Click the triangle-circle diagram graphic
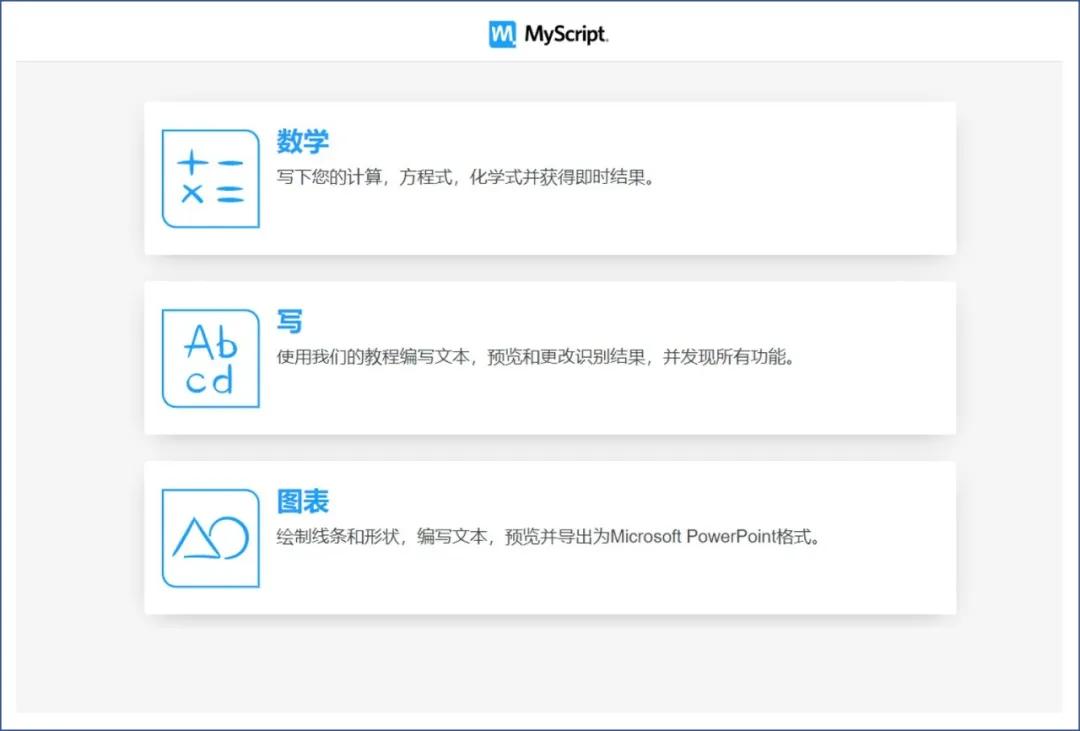This screenshot has width=1080, height=731. pos(209,536)
